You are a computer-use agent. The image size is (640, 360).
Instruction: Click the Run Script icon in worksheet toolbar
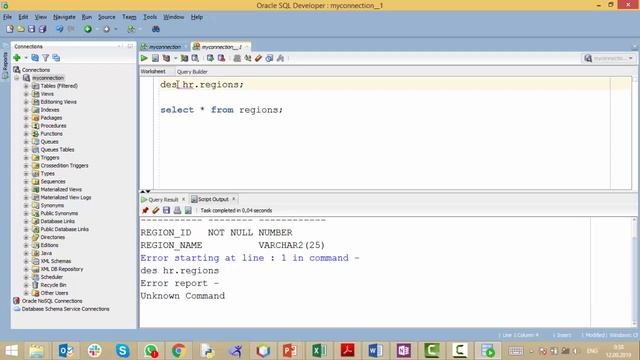coord(155,58)
